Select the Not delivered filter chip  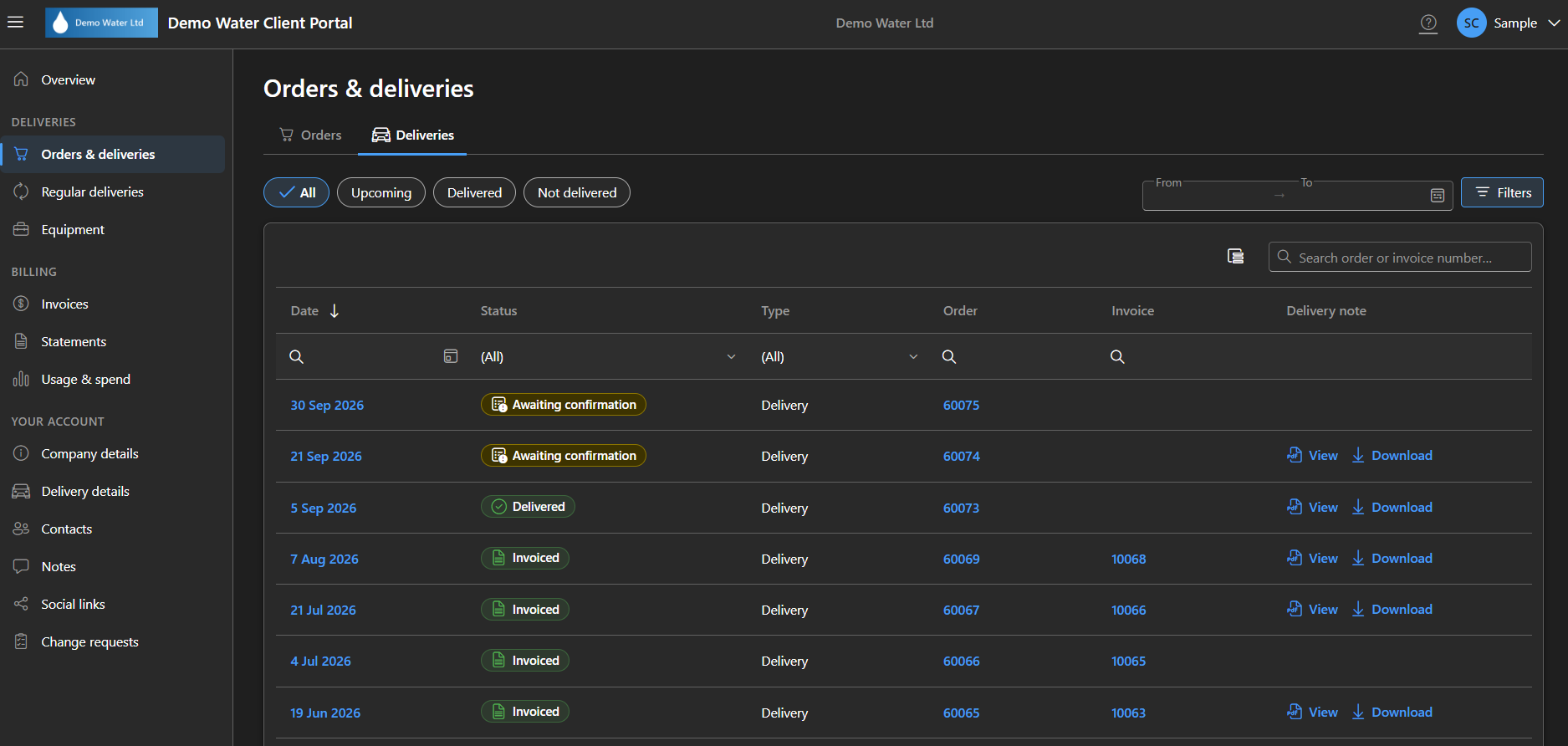click(577, 192)
